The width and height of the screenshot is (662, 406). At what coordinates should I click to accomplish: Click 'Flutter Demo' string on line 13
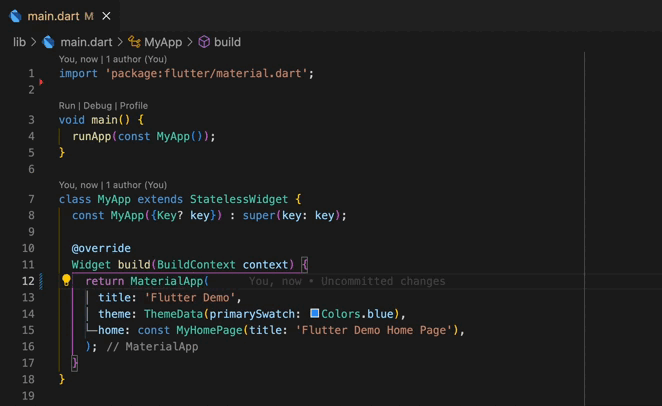(190, 298)
